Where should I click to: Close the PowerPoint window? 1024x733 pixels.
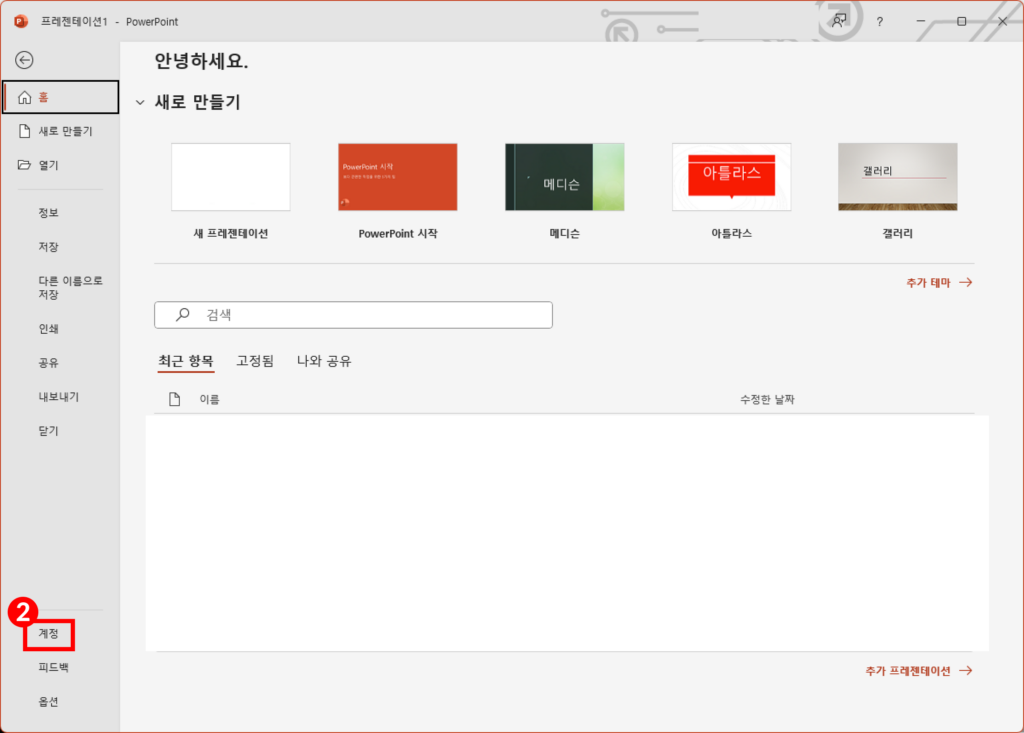tap(1002, 22)
